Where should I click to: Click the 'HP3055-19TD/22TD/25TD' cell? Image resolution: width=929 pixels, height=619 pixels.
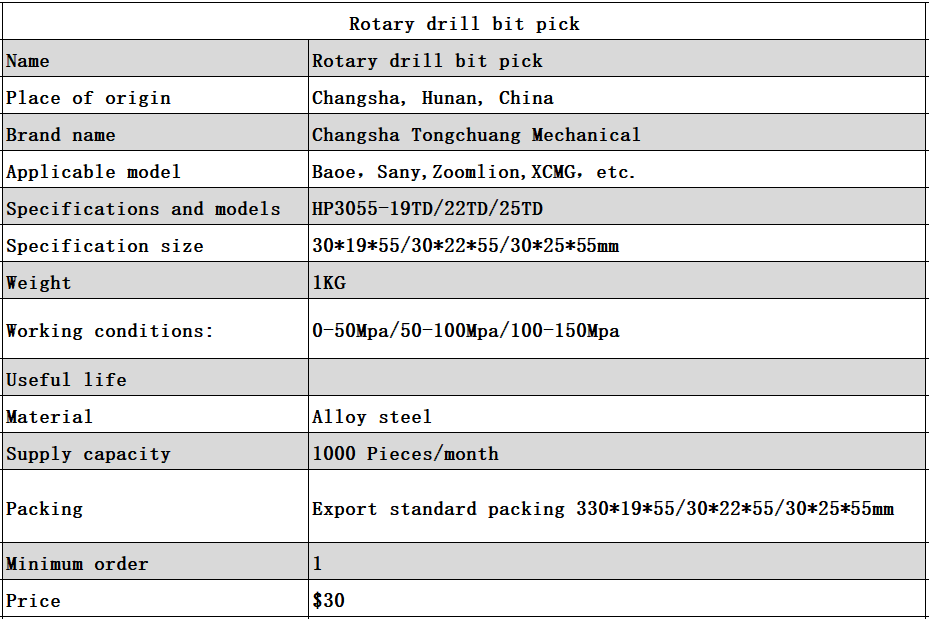coord(618,207)
